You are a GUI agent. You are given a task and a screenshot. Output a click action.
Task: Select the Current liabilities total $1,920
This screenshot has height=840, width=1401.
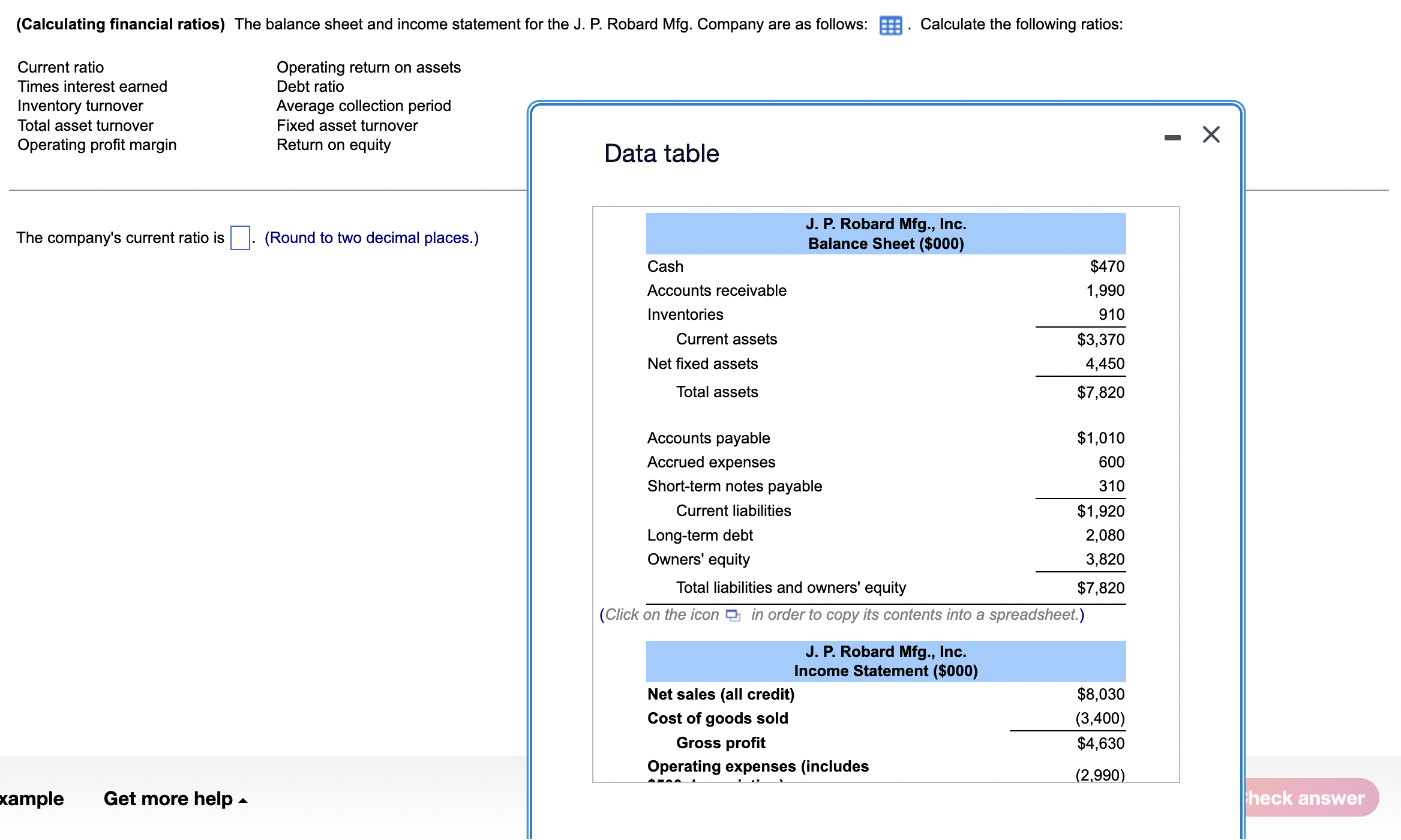point(1101,511)
